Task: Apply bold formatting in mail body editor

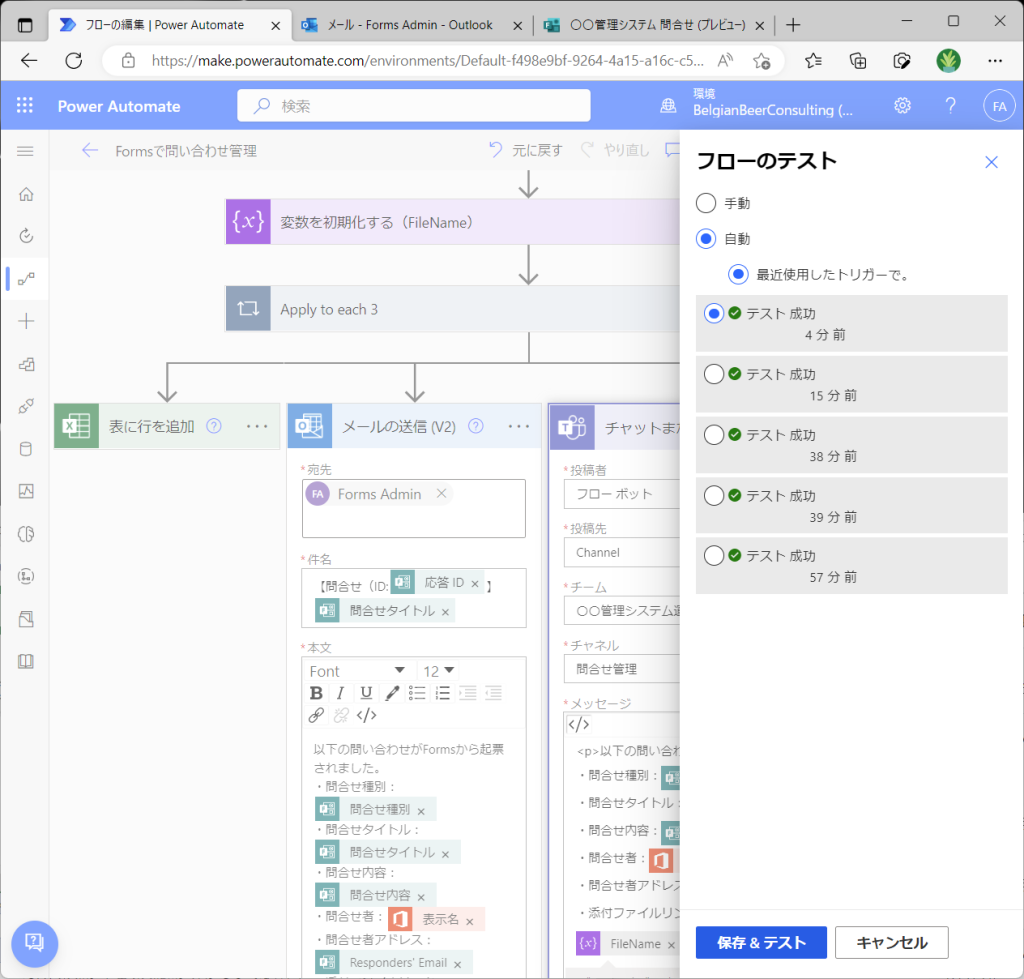Action: click(316, 693)
